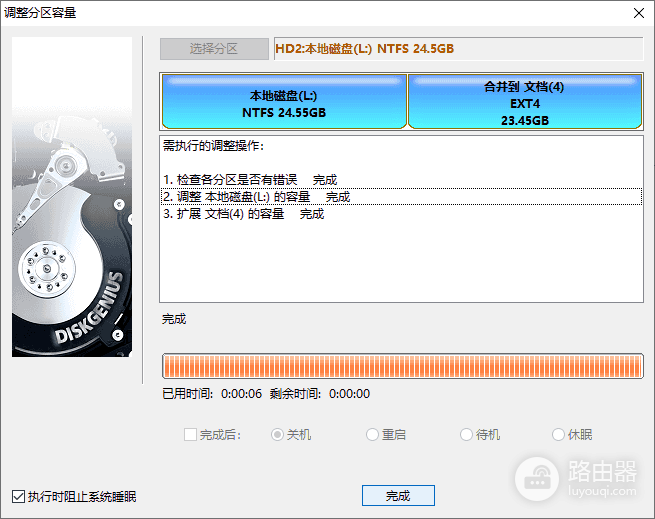Screen dimensions: 655x519
Task: Click the DiskGenius hard drive image
Action: (x=72, y=197)
